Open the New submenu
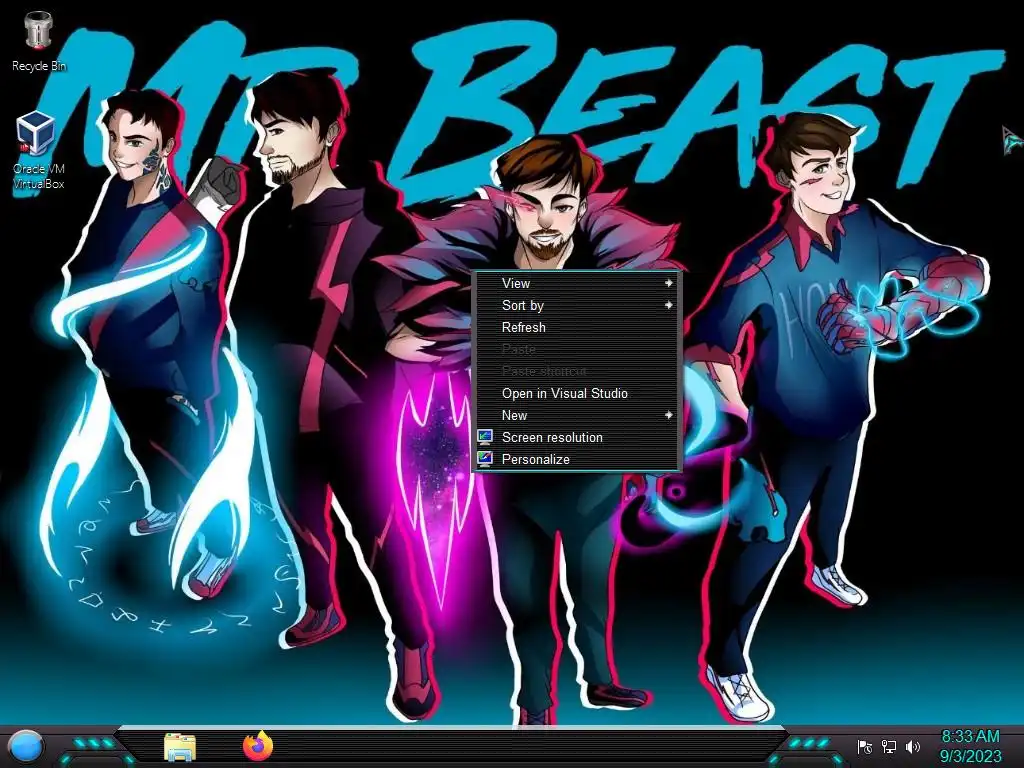The image size is (1024, 768). pyautogui.click(x=577, y=415)
